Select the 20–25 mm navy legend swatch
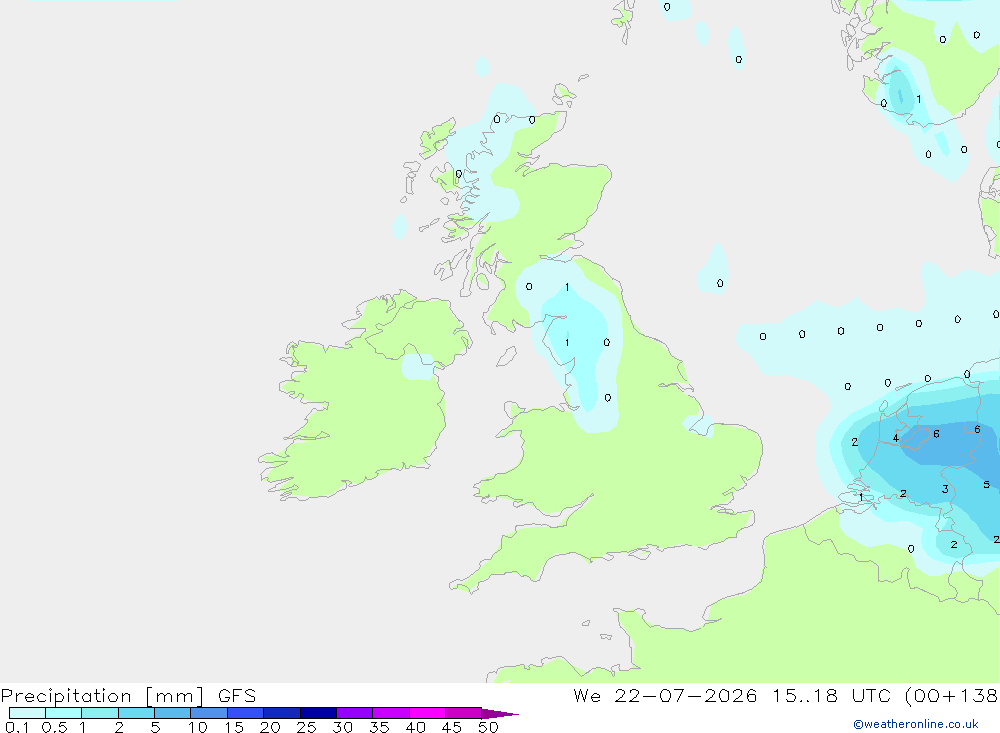The image size is (1000, 733). coord(282,713)
